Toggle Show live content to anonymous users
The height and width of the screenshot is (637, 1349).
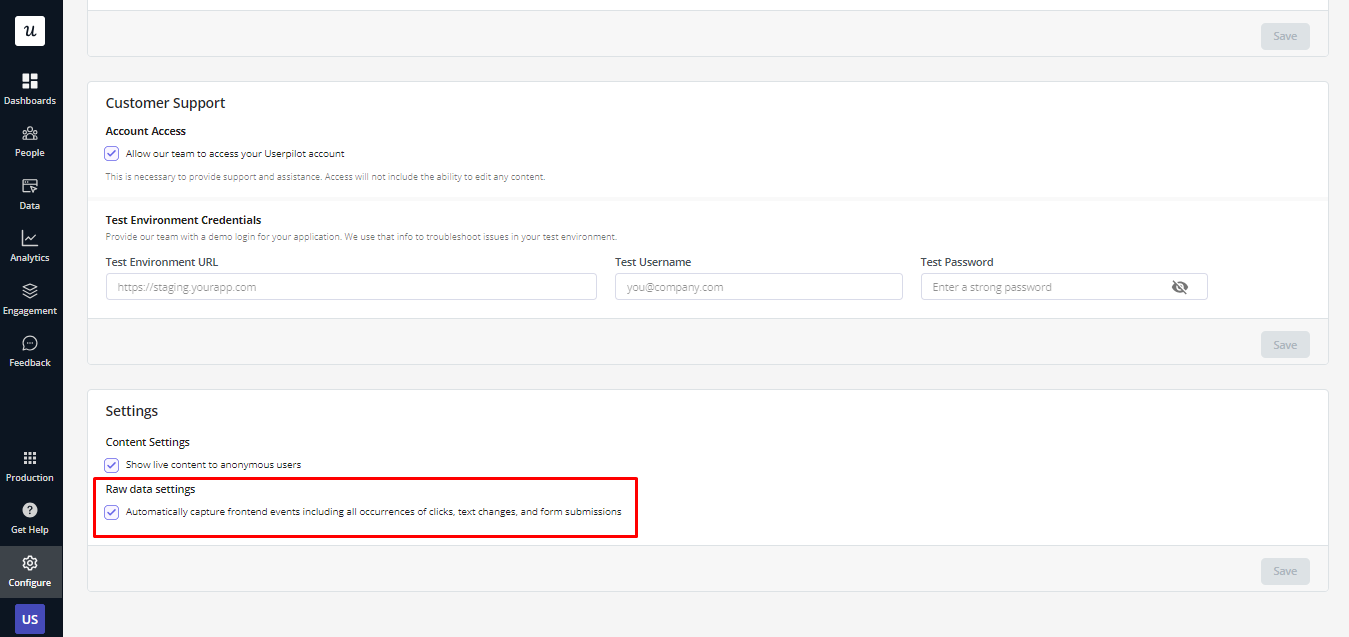point(112,465)
